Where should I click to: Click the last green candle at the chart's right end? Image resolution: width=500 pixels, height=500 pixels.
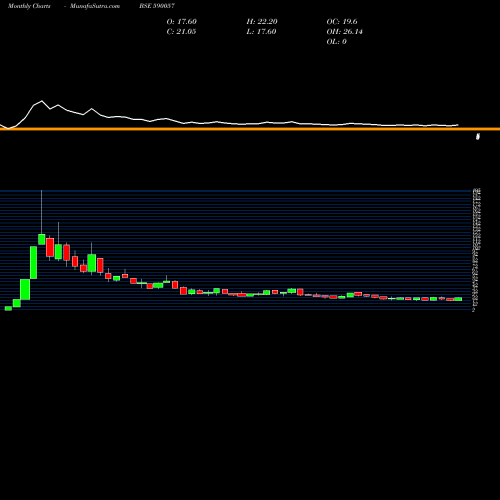click(458, 299)
